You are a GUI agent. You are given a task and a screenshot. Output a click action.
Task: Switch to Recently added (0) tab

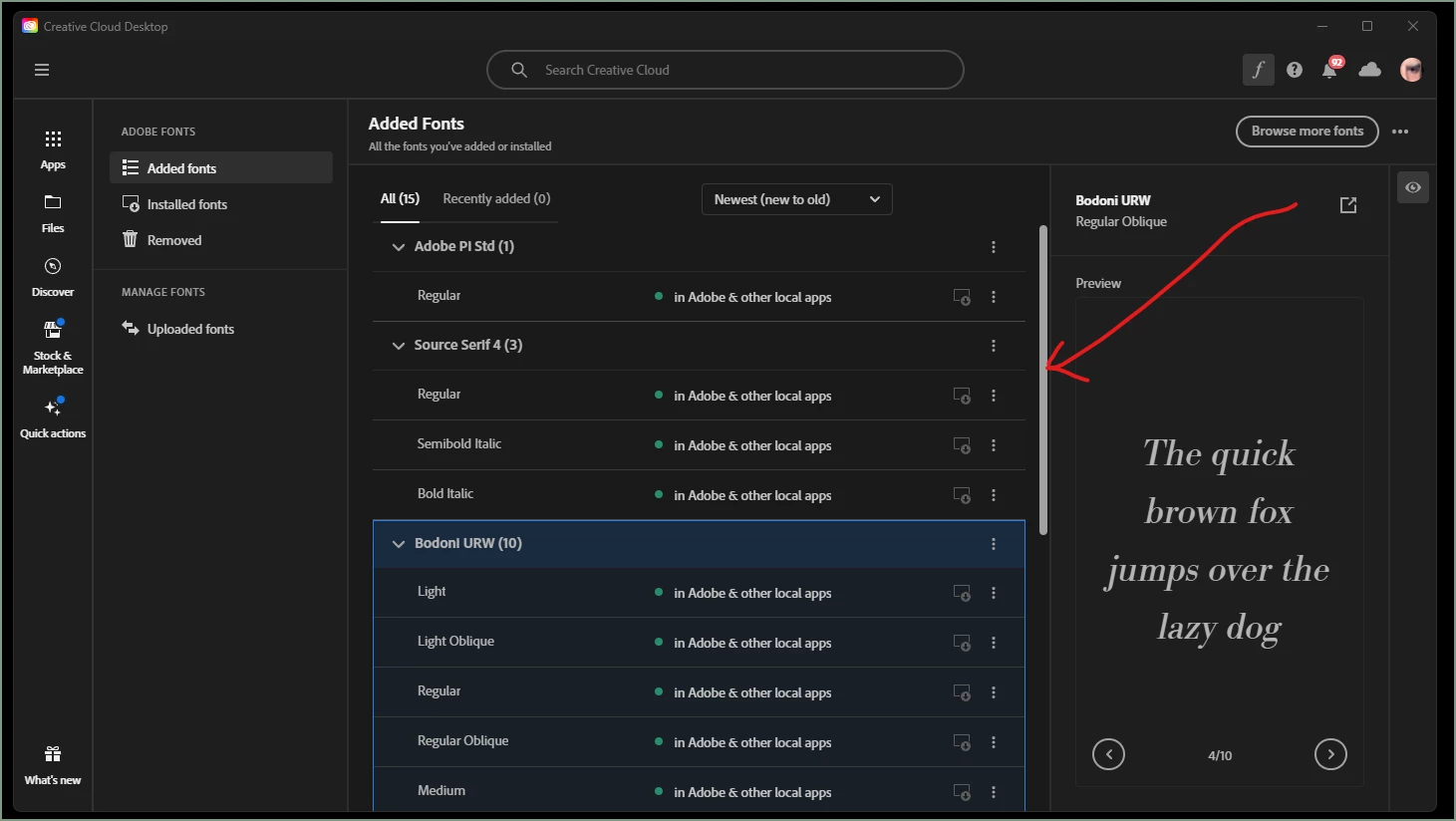point(496,199)
